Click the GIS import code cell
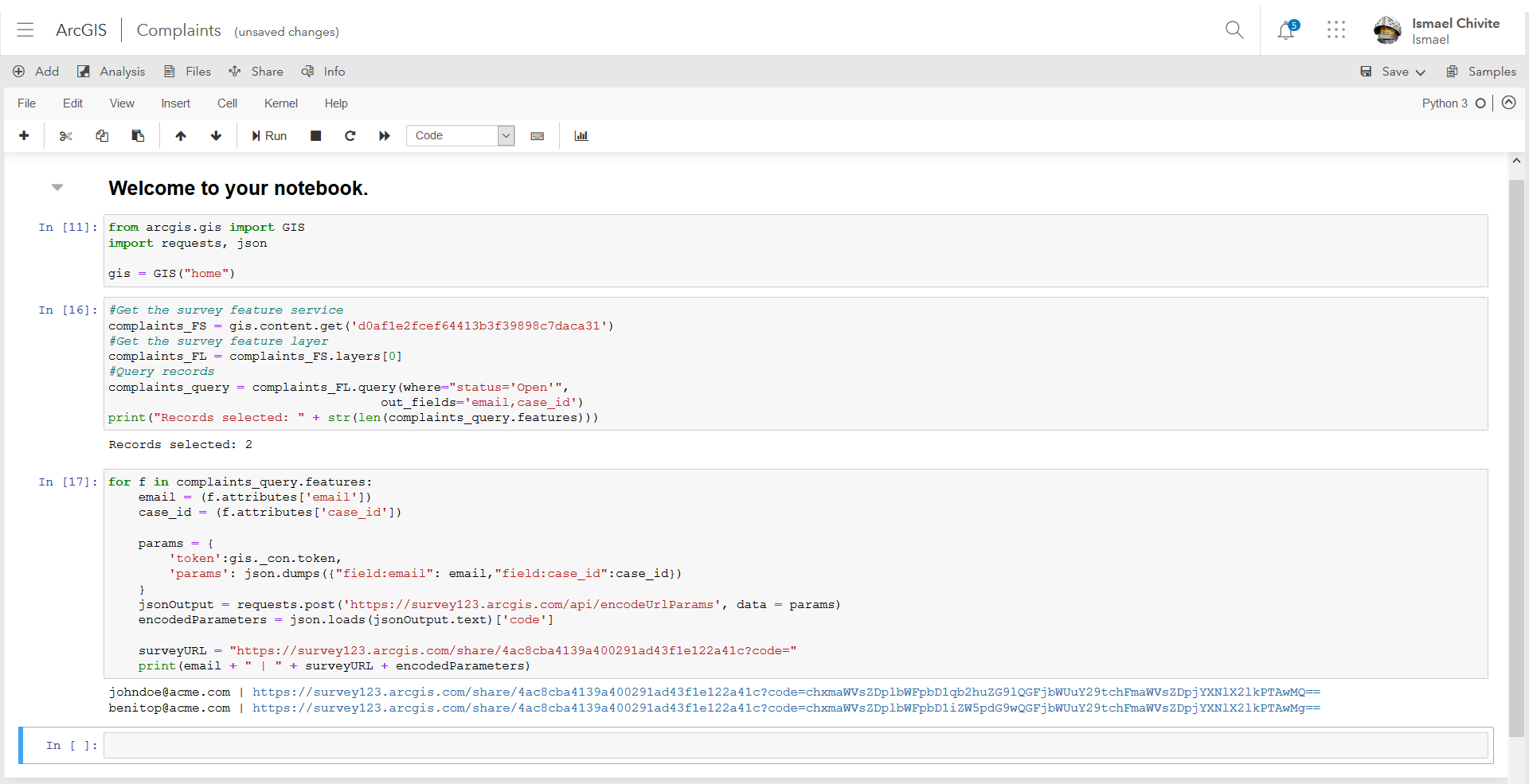Viewport: 1529px width, 784px height. click(796, 251)
